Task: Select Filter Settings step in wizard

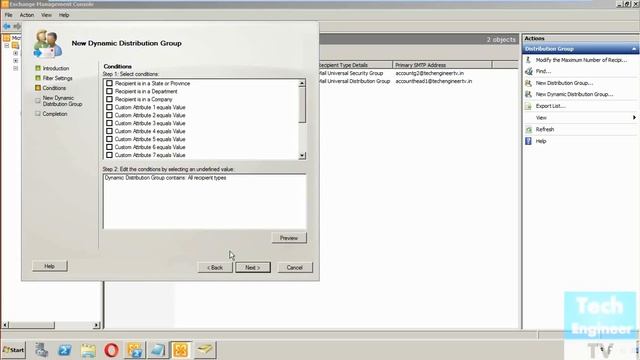Action: click(x=58, y=78)
